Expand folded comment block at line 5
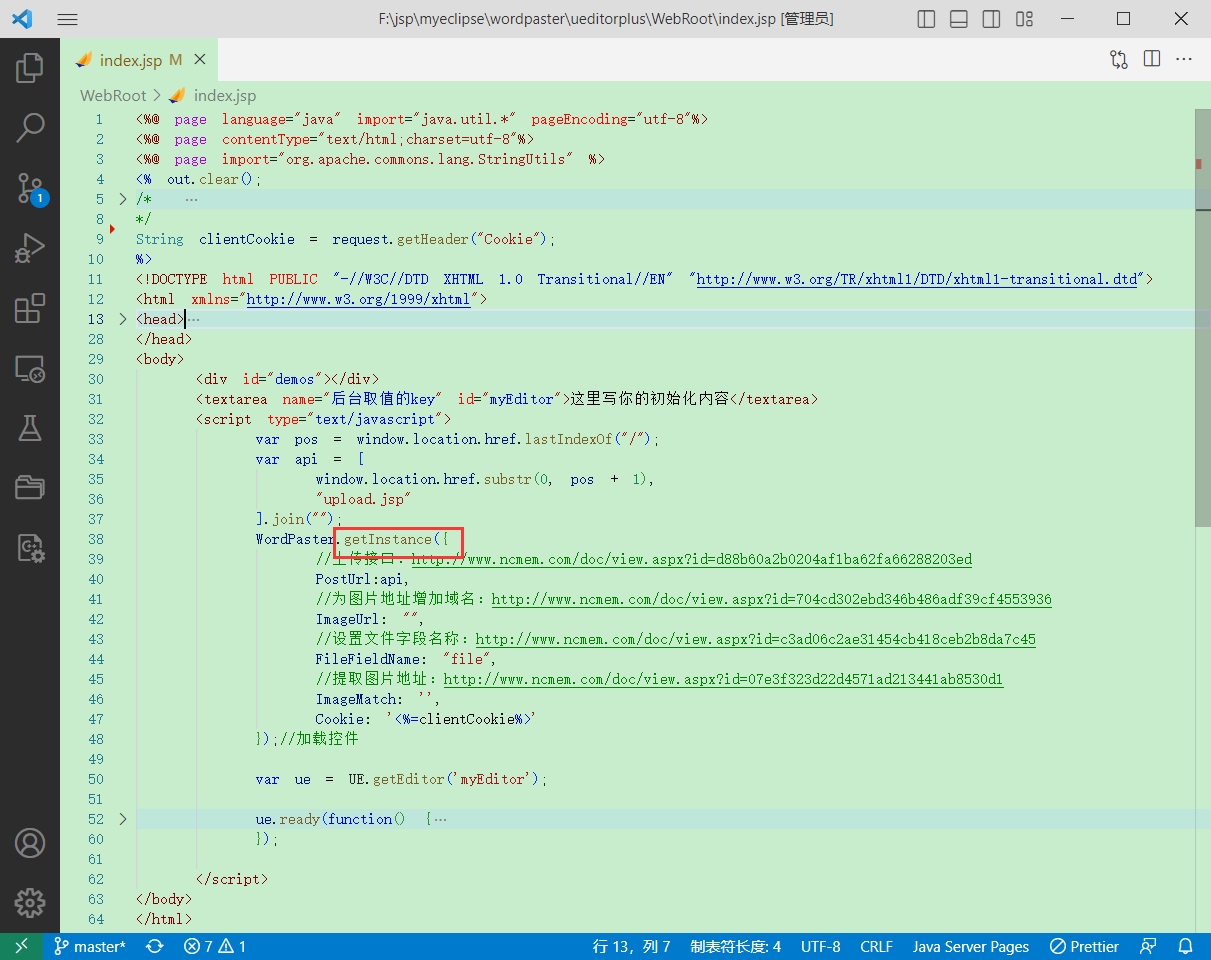Screen dimensions: 1211x960 pos(123,199)
